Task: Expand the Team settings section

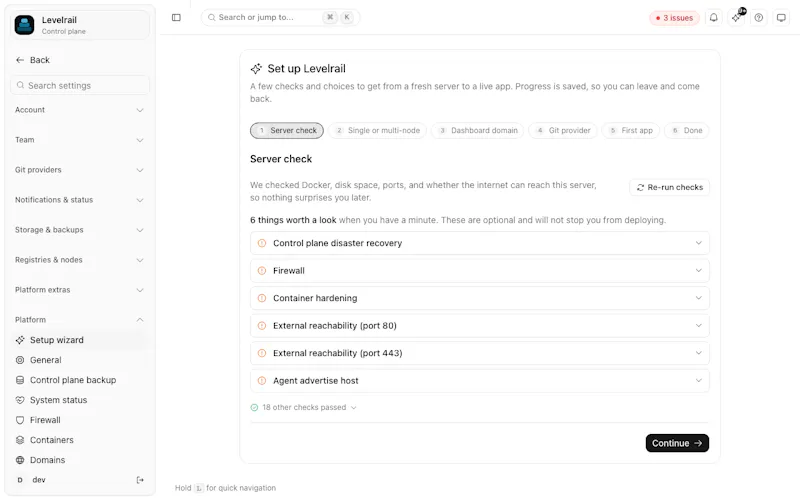Action: pos(79,140)
